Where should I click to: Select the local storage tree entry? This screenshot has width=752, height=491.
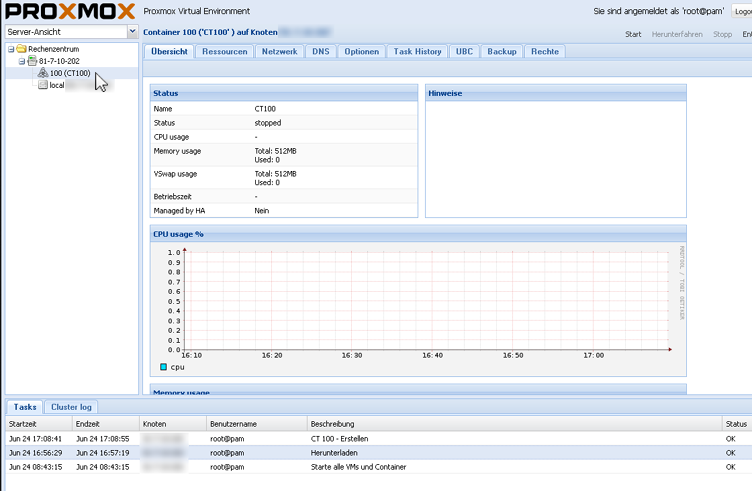point(57,85)
